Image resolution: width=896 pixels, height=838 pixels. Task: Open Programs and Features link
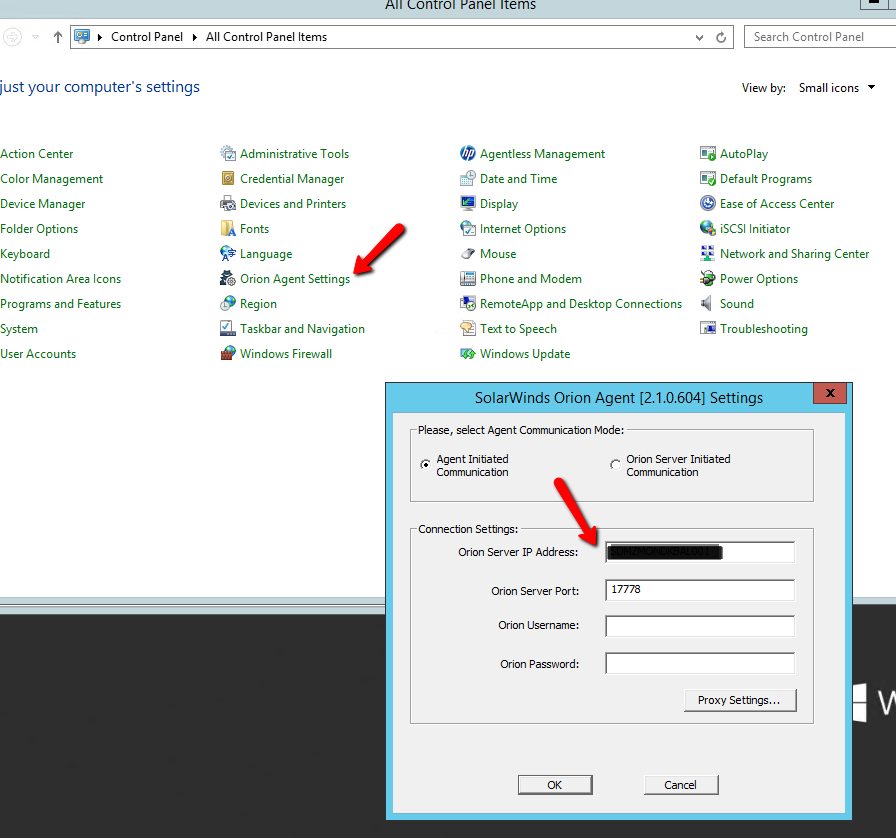click(x=61, y=304)
